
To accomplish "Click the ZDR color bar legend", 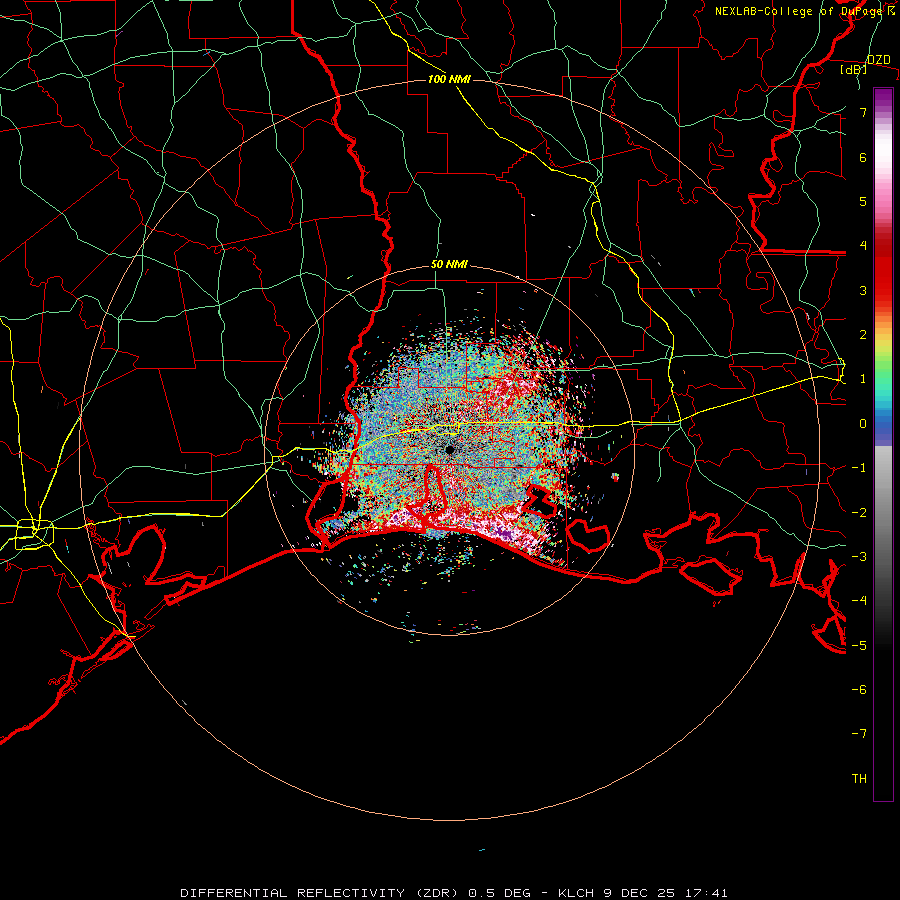I will pyautogui.click(x=883, y=444).
